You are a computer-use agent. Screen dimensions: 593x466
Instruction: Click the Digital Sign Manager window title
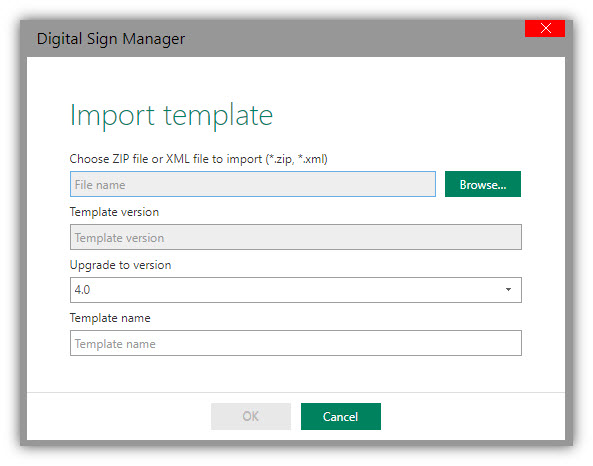tap(111, 39)
